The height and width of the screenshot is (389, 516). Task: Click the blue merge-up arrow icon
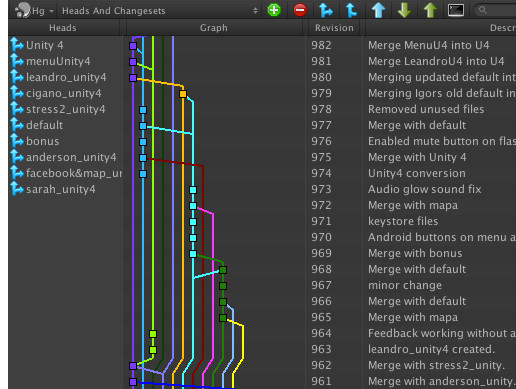coord(351,10)
